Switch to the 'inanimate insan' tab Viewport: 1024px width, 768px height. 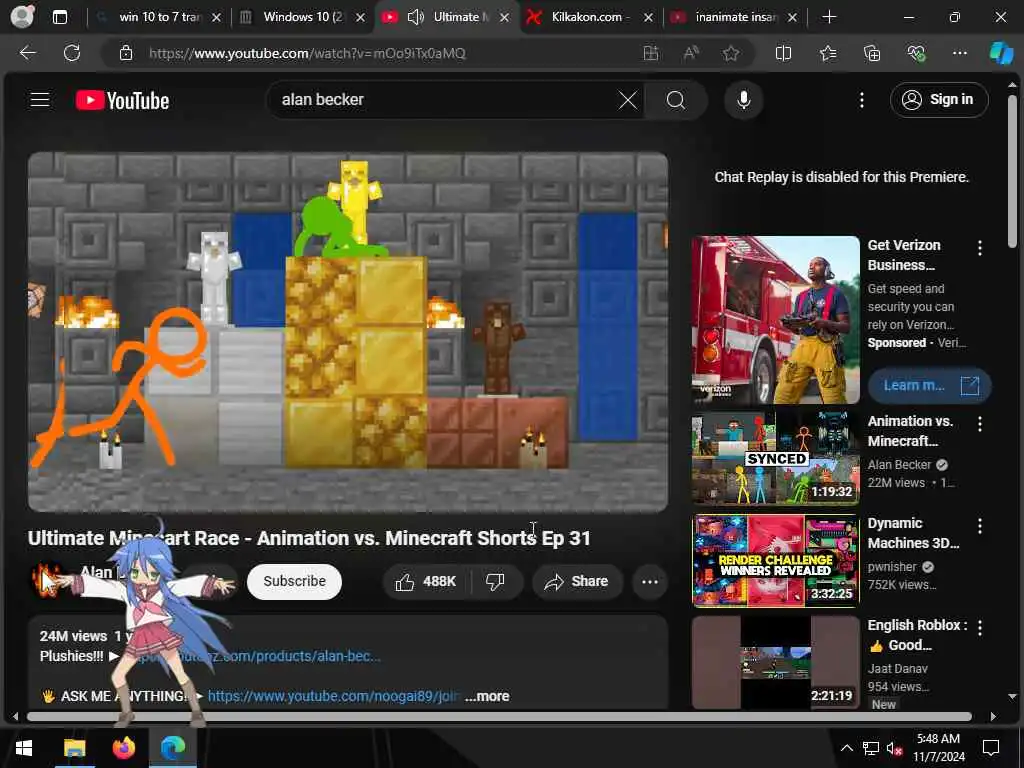pyautogui.click(x=735, y=17)
